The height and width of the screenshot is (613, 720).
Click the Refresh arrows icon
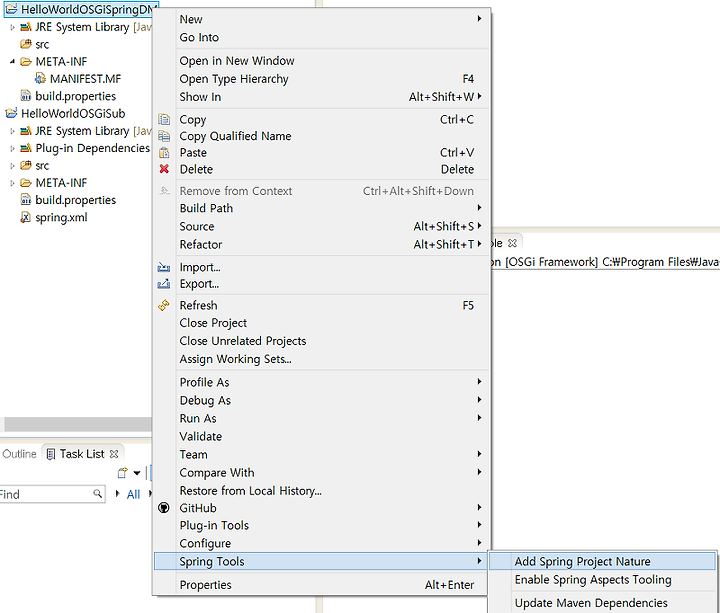(x=164, y=305)
